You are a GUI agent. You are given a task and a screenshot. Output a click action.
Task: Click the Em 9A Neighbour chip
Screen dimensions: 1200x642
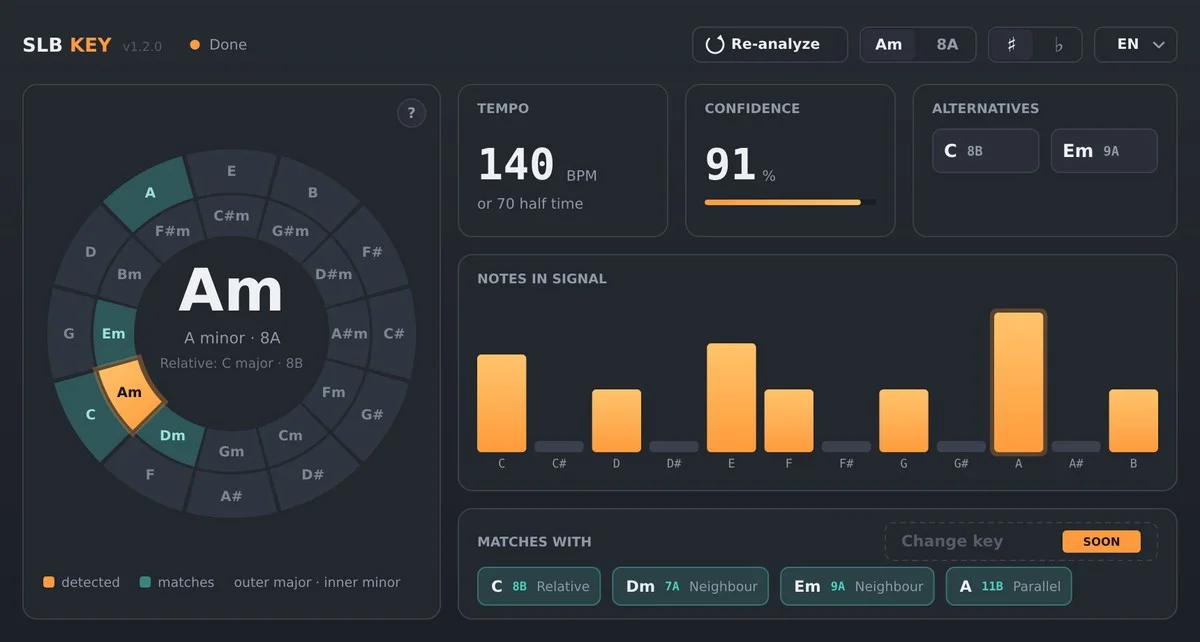pos(857,586)
